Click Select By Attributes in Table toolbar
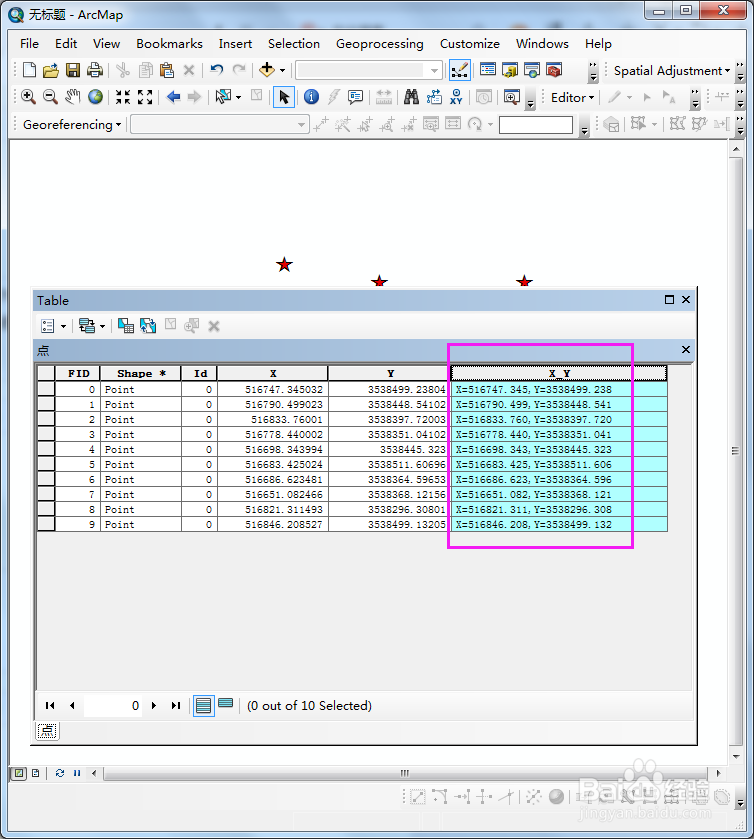The width and height of the screenshot is (754, 839). coord(126,325)
